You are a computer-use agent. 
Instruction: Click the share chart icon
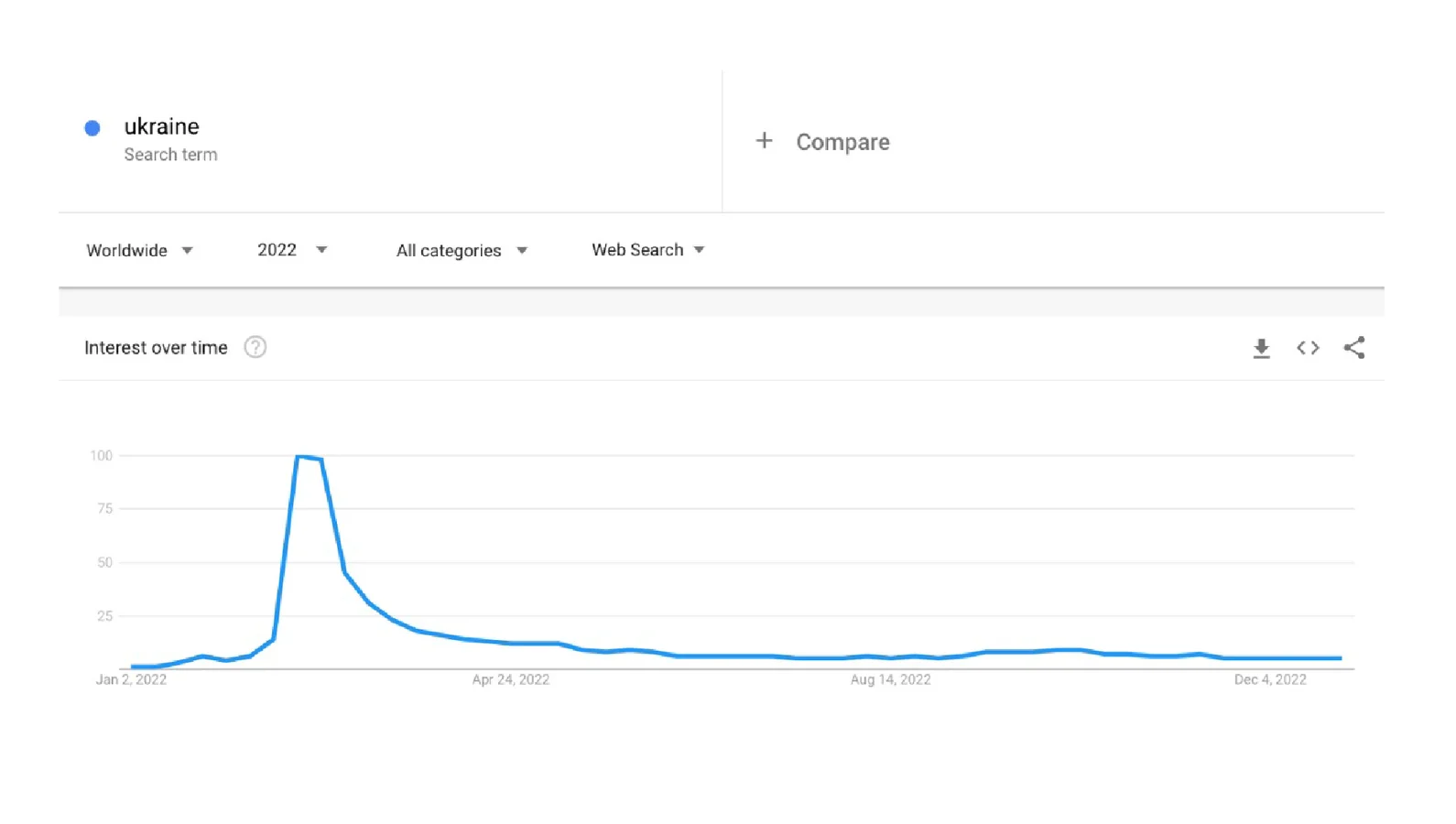pos(1354,348)
